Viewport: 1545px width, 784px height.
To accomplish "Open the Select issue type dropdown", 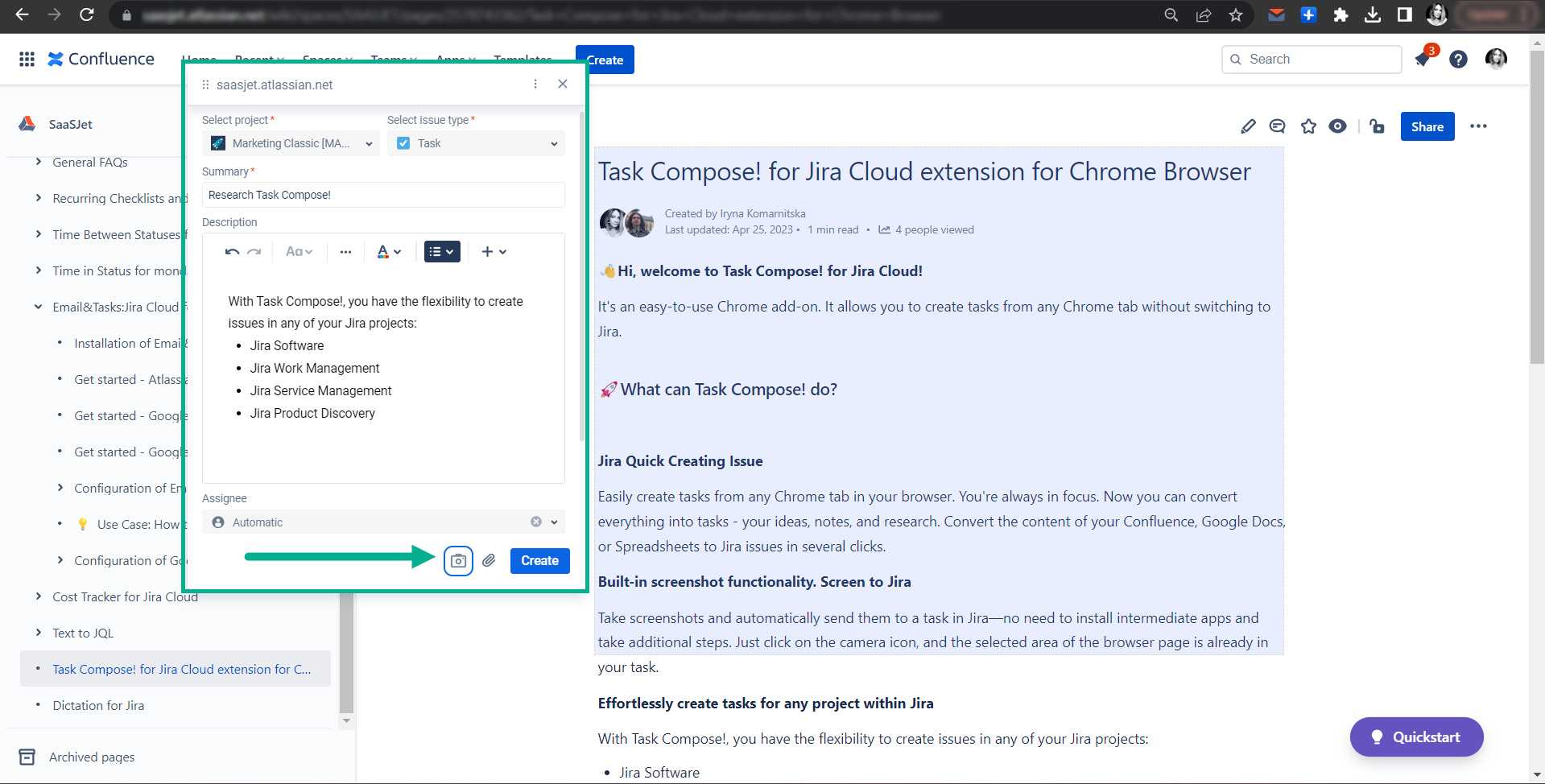I will point(475,143).
